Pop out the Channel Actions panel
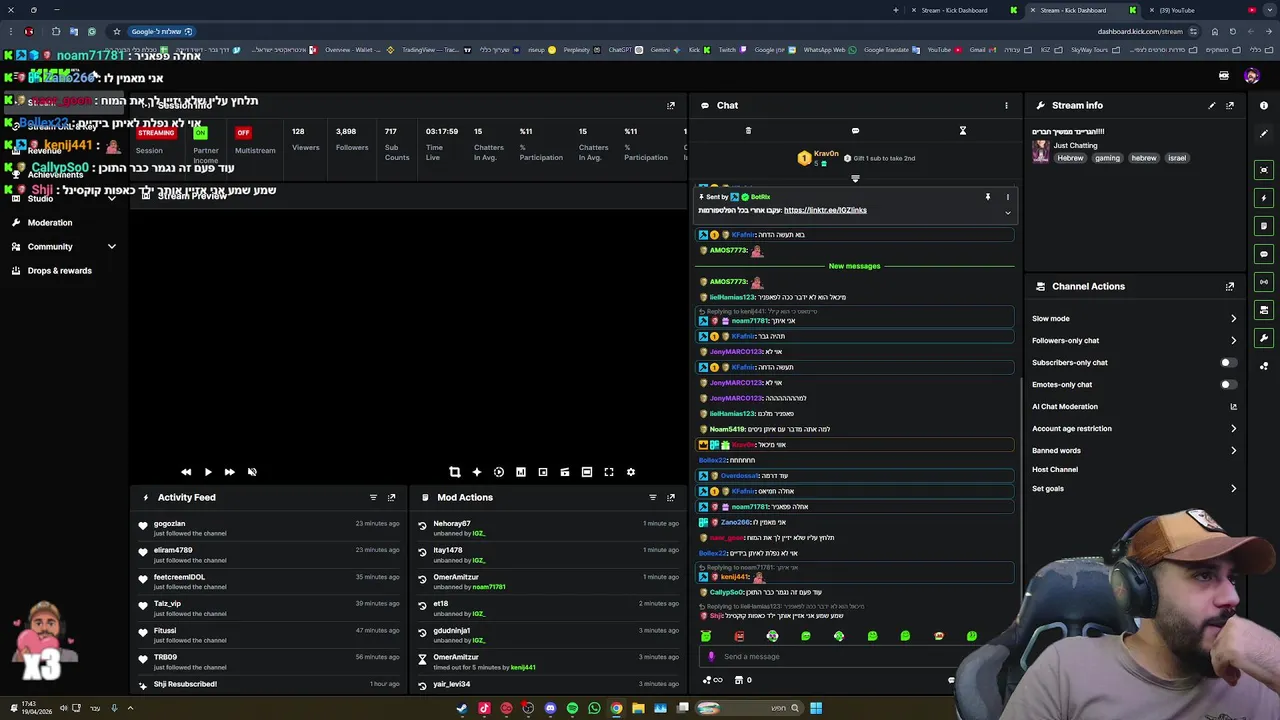 pos(1230,286)
